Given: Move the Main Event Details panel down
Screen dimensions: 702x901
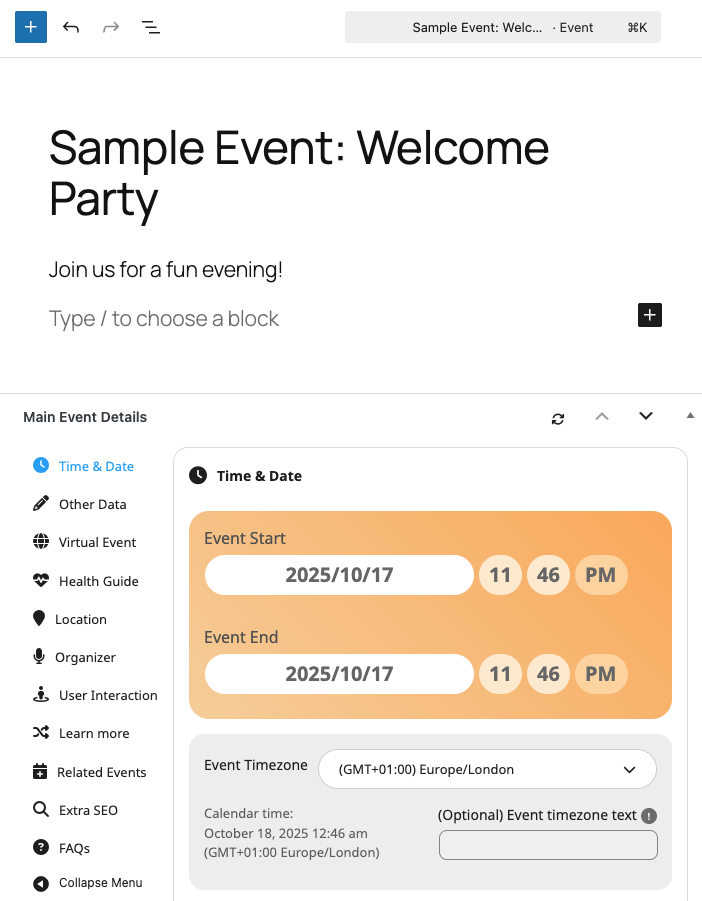Looking at the screenshot, I should click(646, 417).
